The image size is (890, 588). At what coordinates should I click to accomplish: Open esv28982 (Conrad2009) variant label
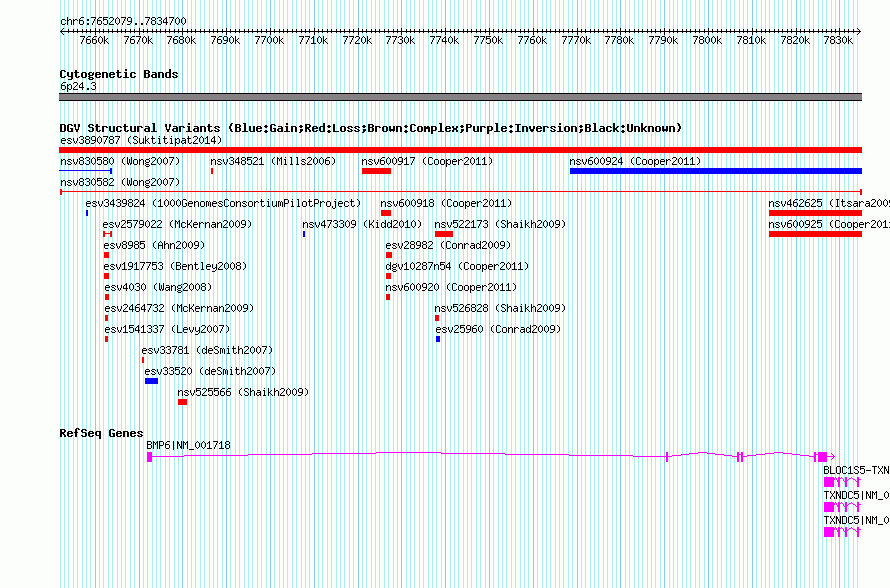coord(448,245)
